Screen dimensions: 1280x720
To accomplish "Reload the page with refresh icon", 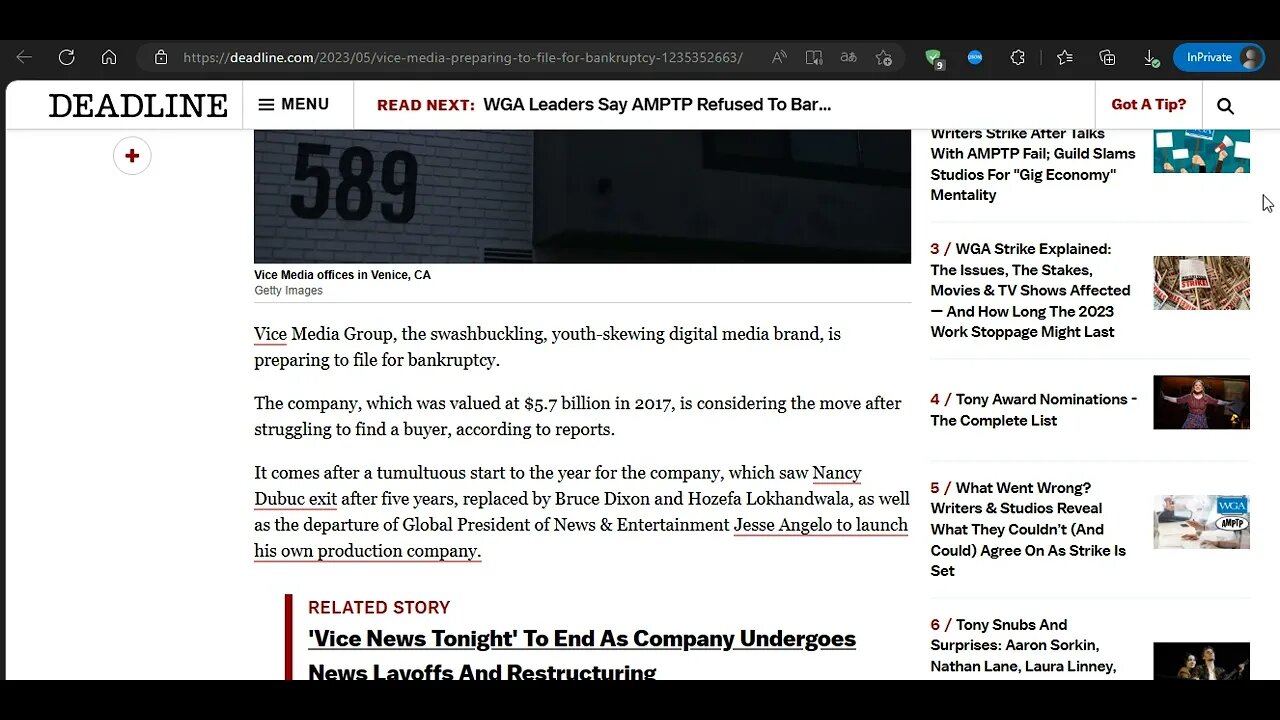I will [66, 57].
